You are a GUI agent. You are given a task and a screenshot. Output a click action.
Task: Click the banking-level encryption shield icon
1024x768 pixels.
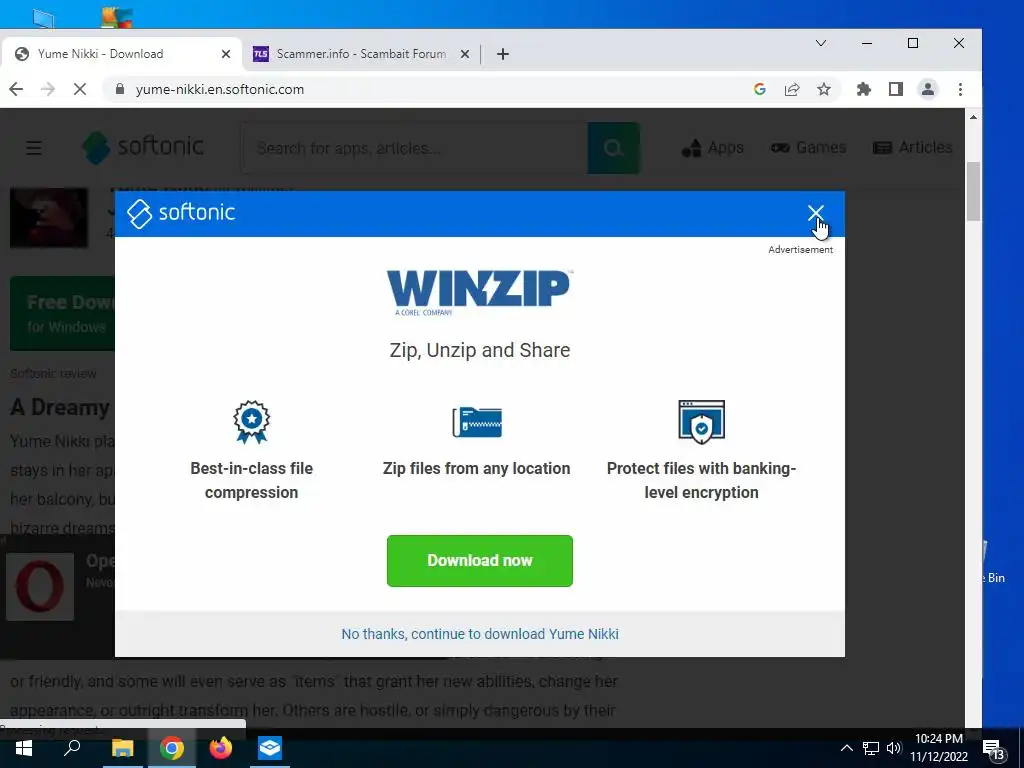tap(701, 422)
